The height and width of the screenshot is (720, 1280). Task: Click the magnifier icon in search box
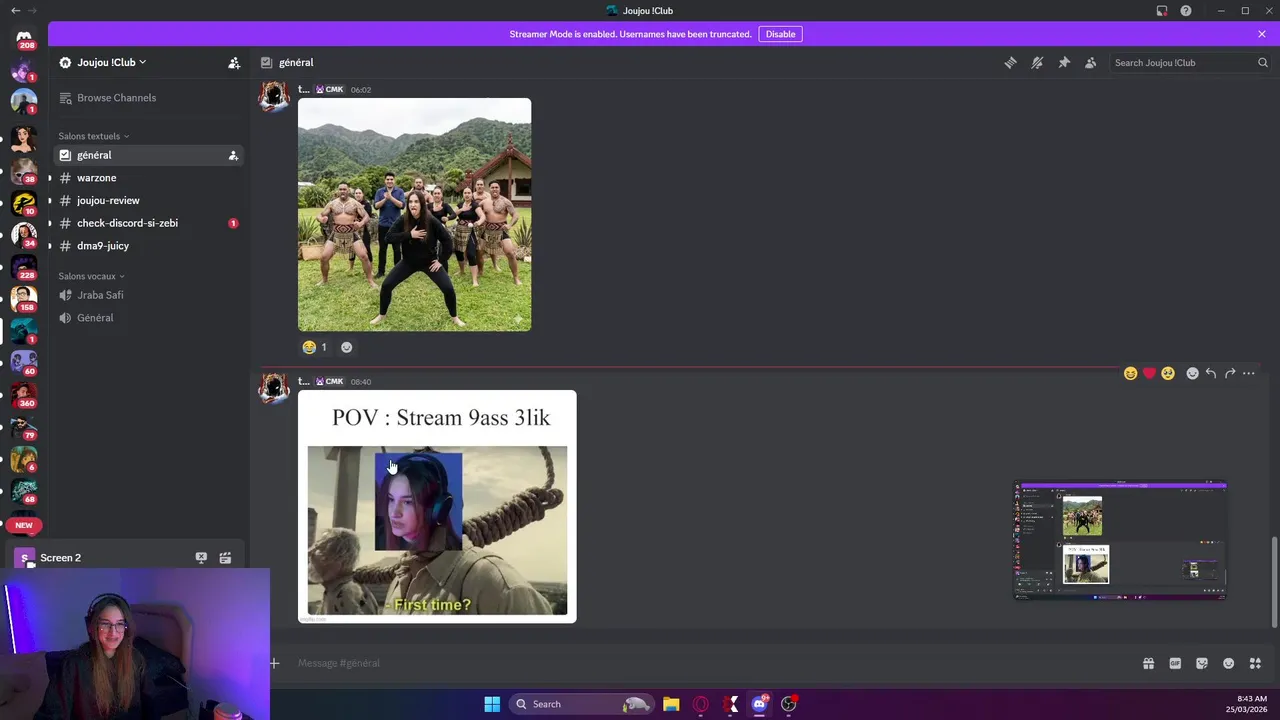point(1262,62)
